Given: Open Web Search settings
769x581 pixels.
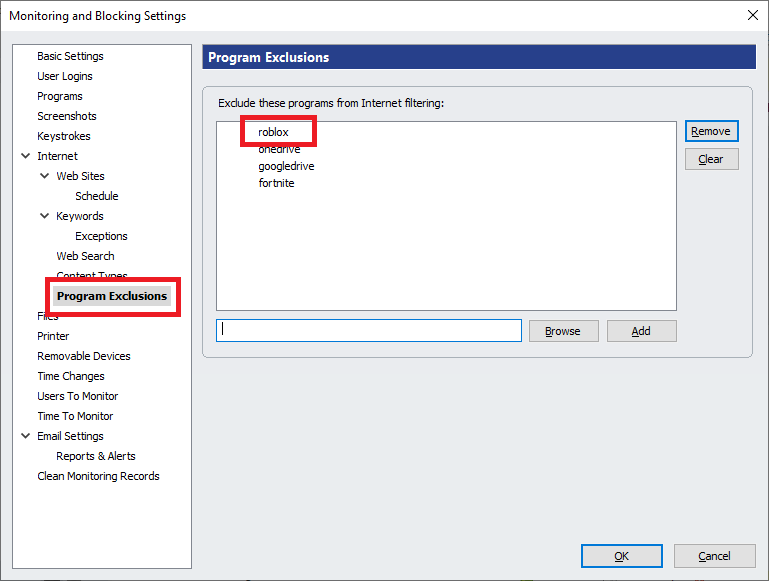Looking at the screenshot, I should (x=85, y=256).
